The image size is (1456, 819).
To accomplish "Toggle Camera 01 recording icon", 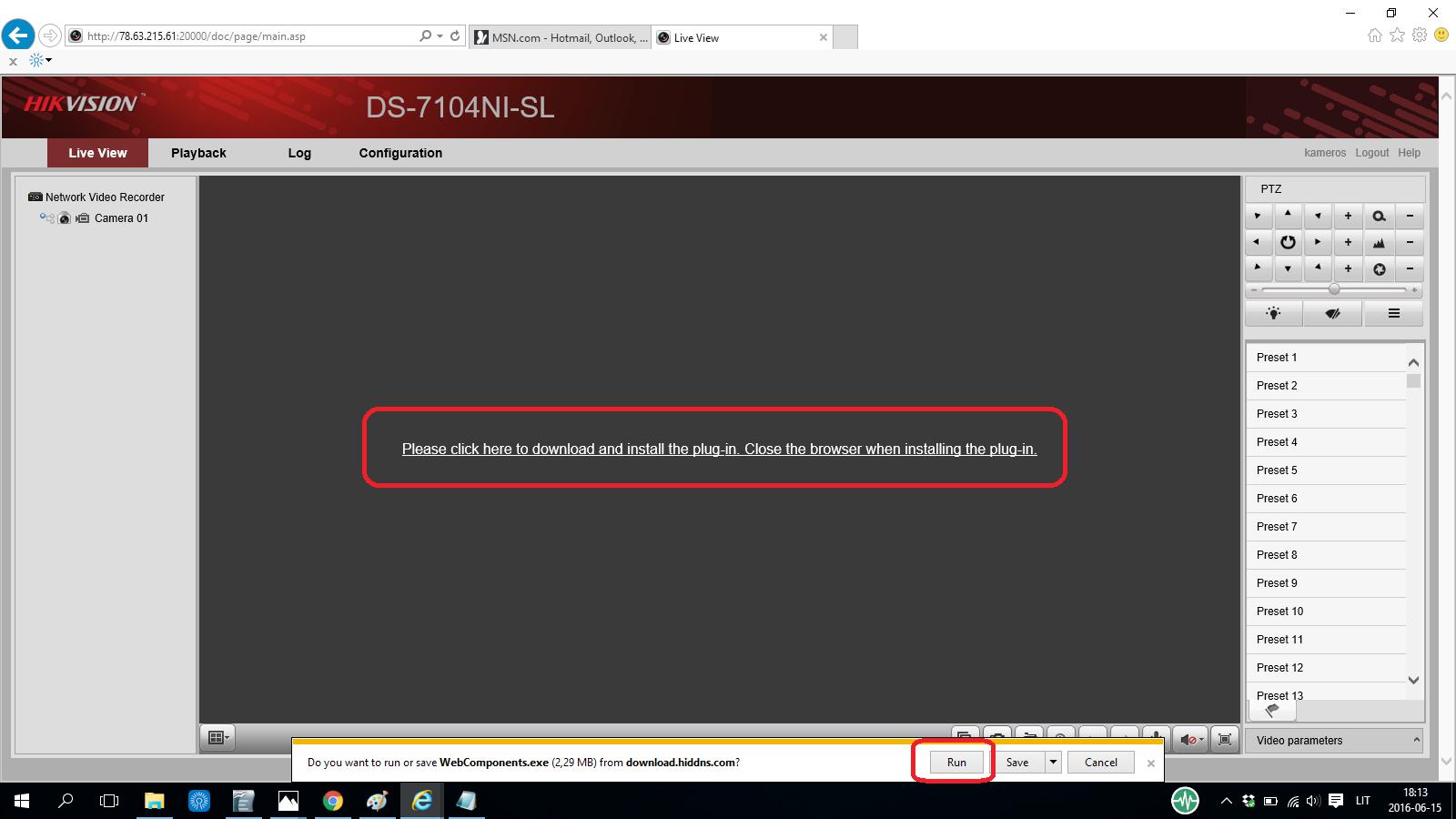I will pyautogui.click(x=83, y=218).
